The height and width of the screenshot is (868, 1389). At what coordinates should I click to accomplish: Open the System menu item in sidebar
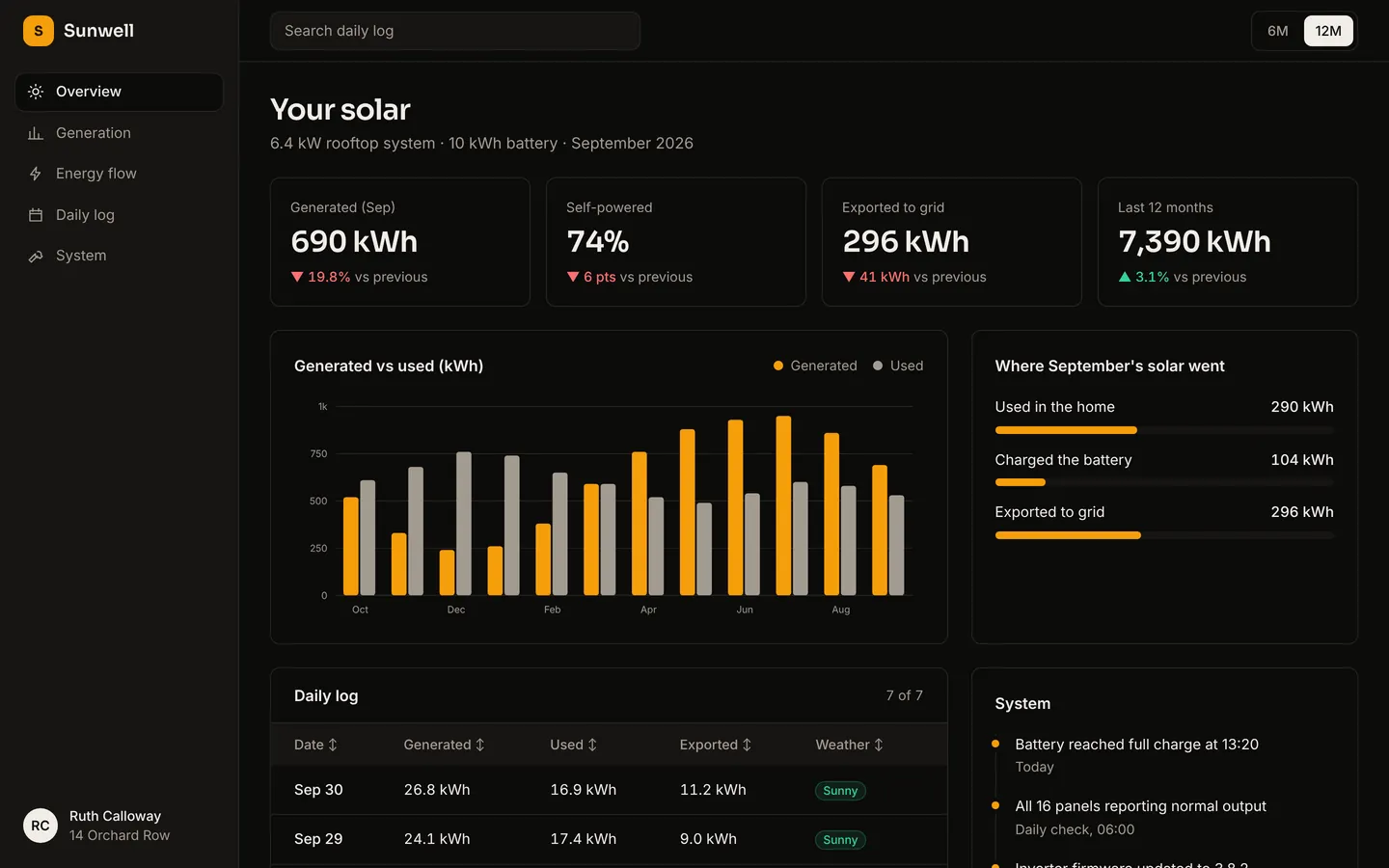coord(120,256)
